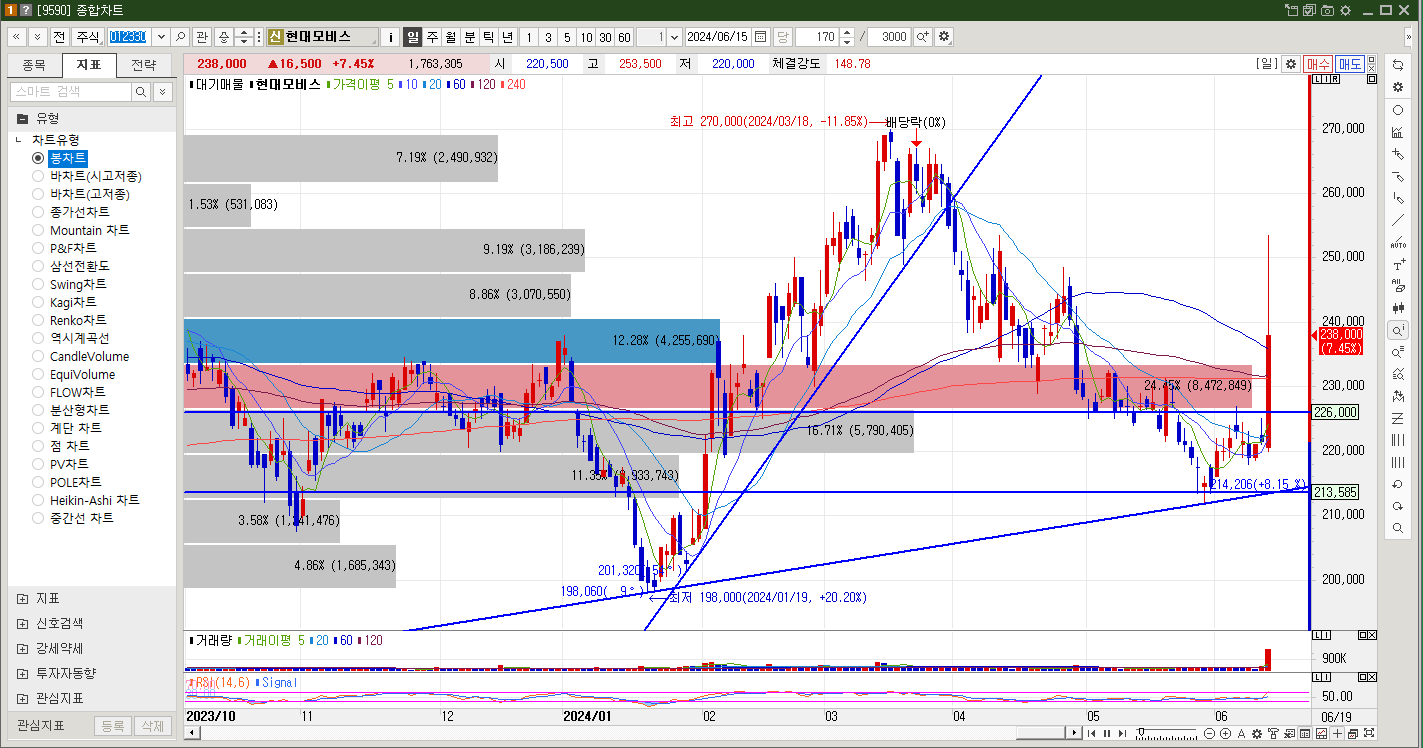Click the highlighted magnifier tool in right toolbar
Image resolution: width=1423 pixels, height=748 pixels.
[1398, 330]
